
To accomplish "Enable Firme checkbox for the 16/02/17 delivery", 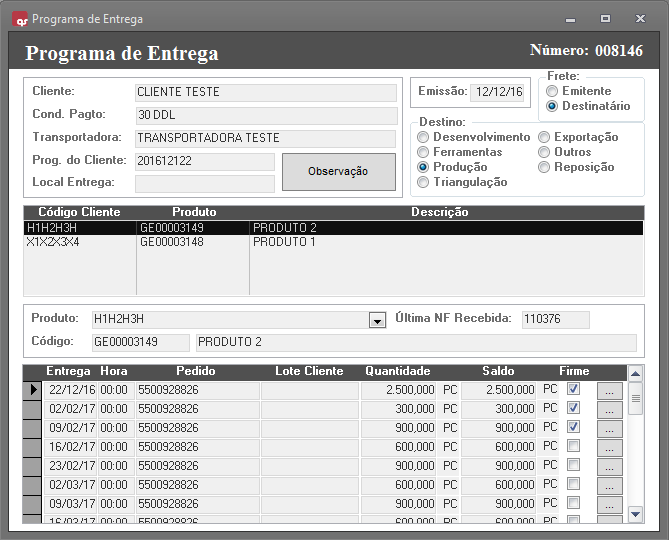I will (x=573, y=446).
